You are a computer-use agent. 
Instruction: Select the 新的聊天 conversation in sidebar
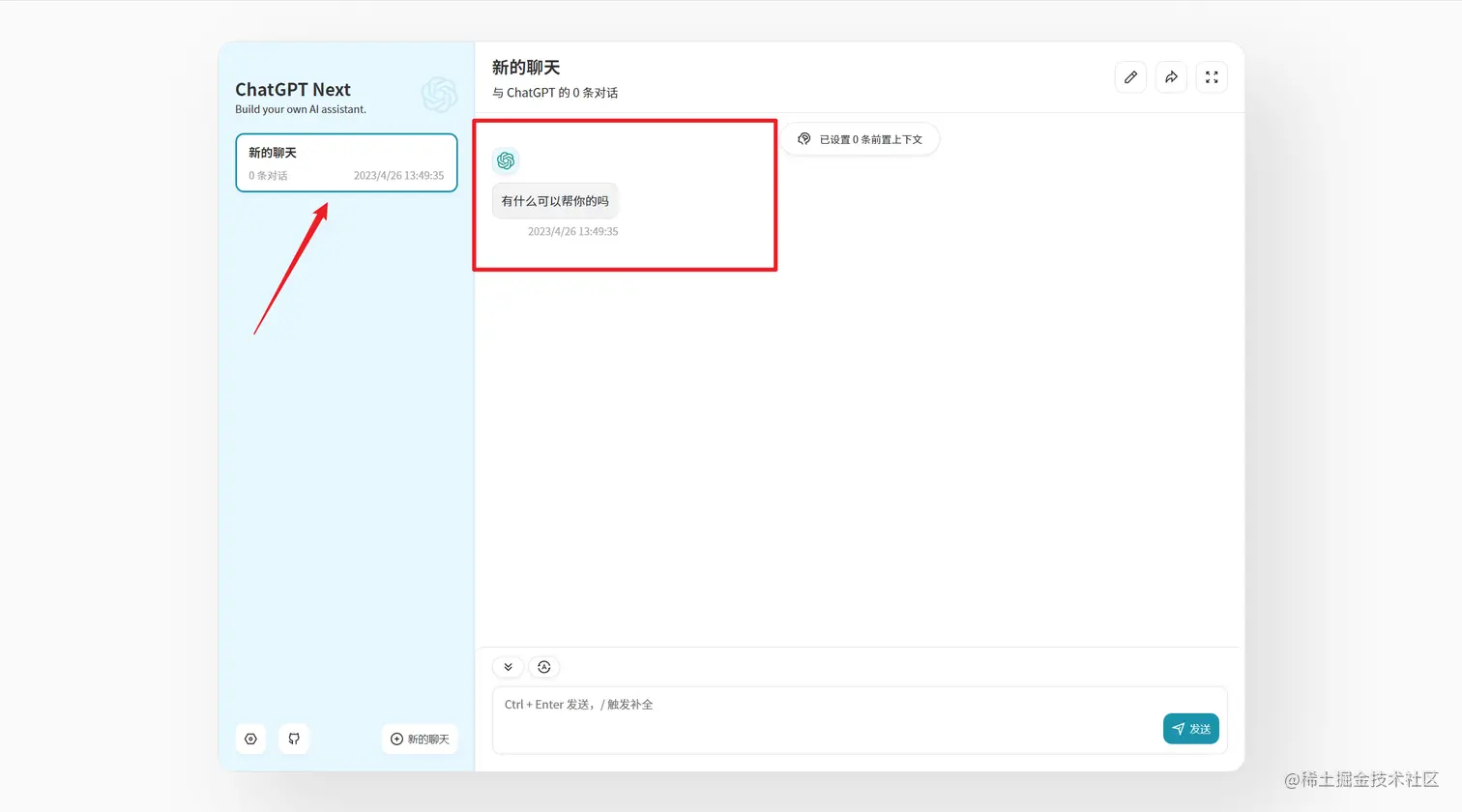click(x=346, y=162)
